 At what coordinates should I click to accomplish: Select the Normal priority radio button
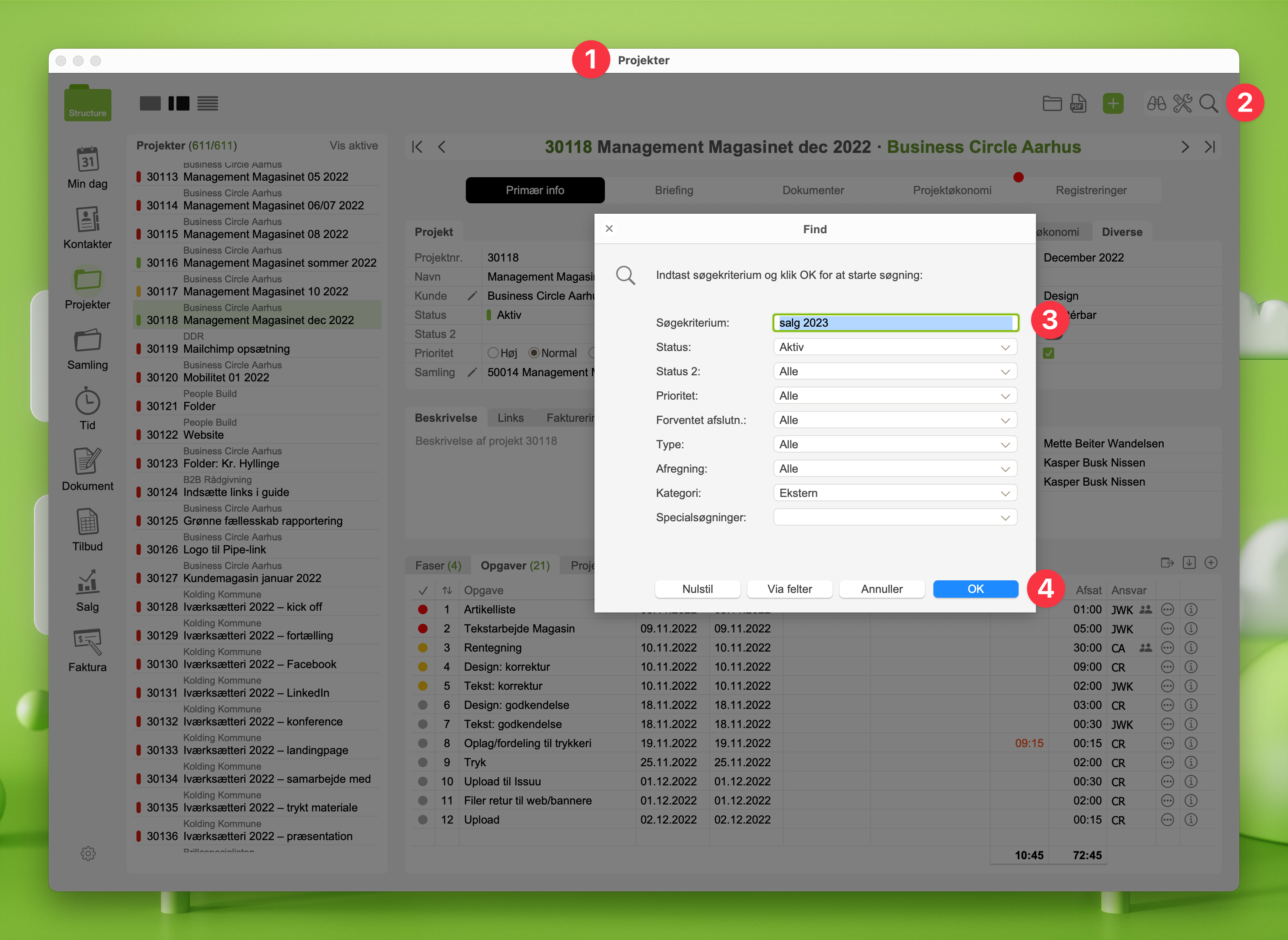534,353
